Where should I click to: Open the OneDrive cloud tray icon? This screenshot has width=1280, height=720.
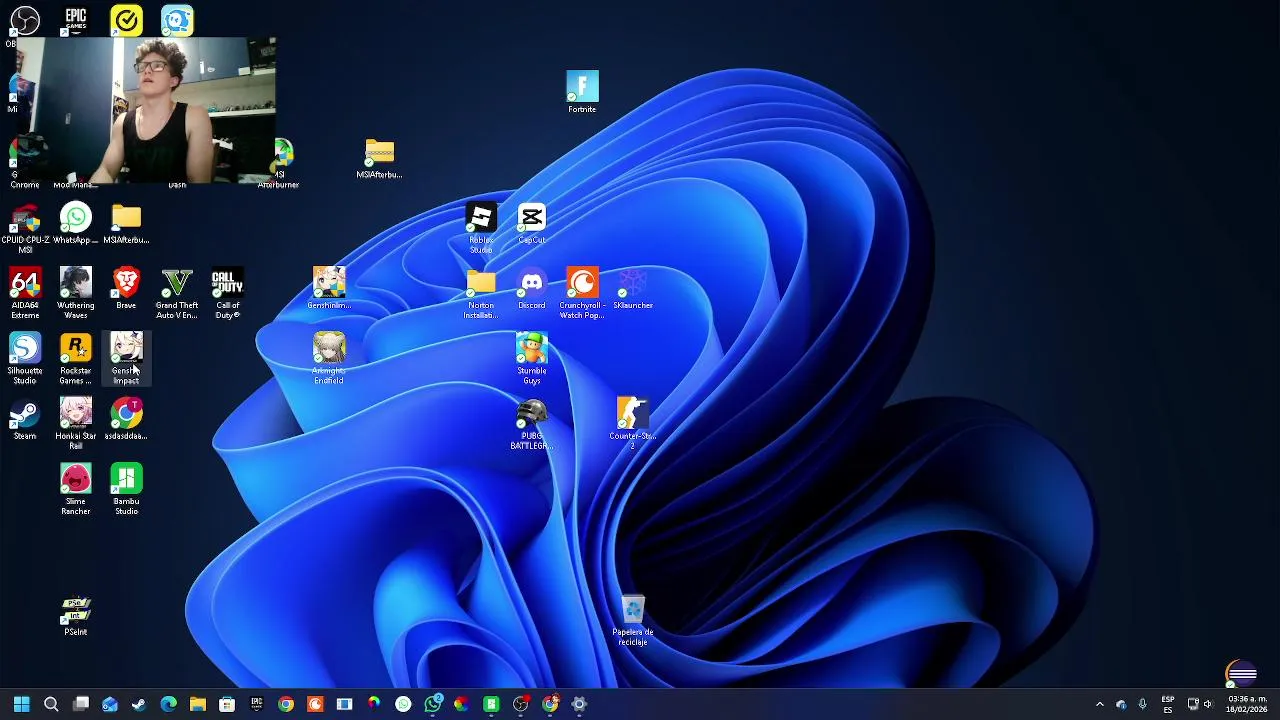pyautogui.click(x=1121, y=704)
